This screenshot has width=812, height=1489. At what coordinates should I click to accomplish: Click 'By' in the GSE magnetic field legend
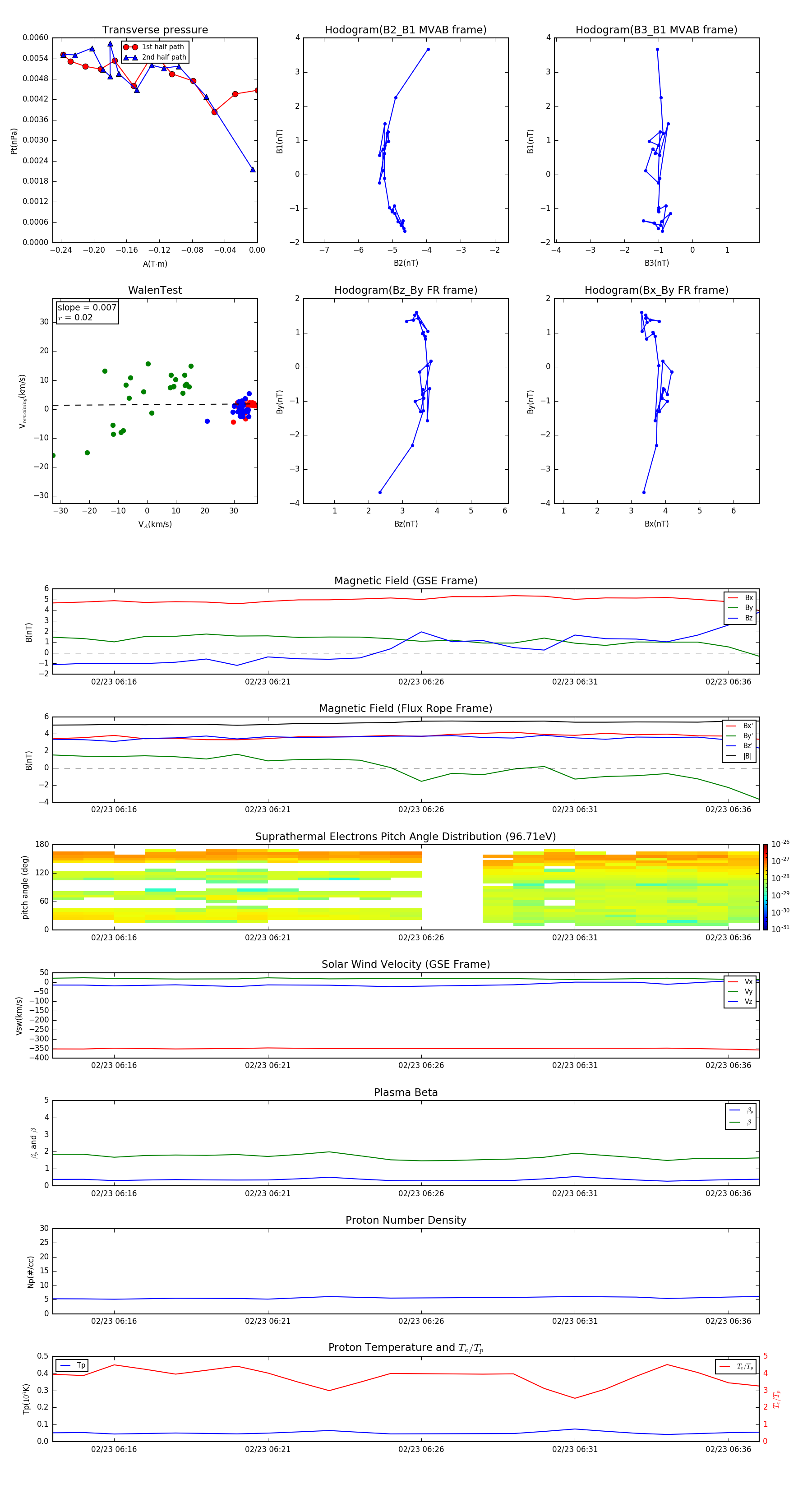point(748,608)
